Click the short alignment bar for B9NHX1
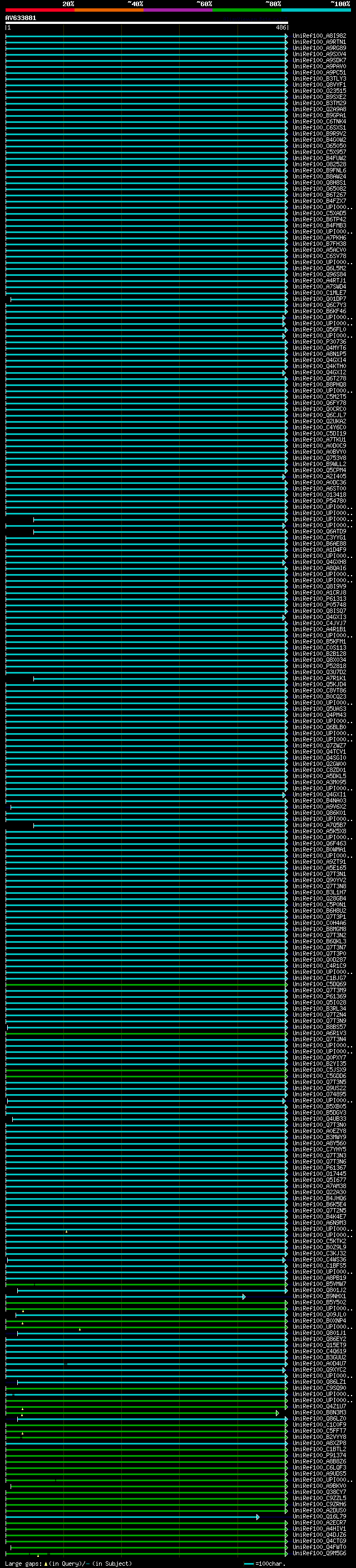356x1568 pixels. click(x=125, y=1297)
